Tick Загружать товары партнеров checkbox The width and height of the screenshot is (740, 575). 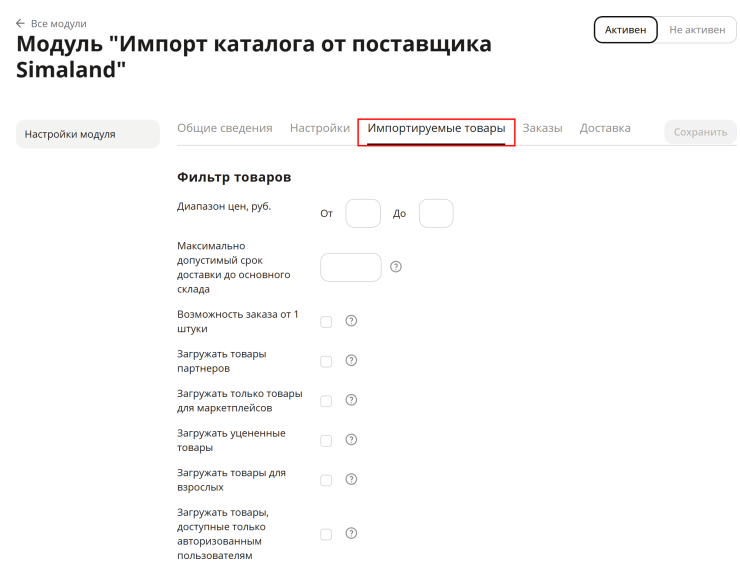click(326, 362)
